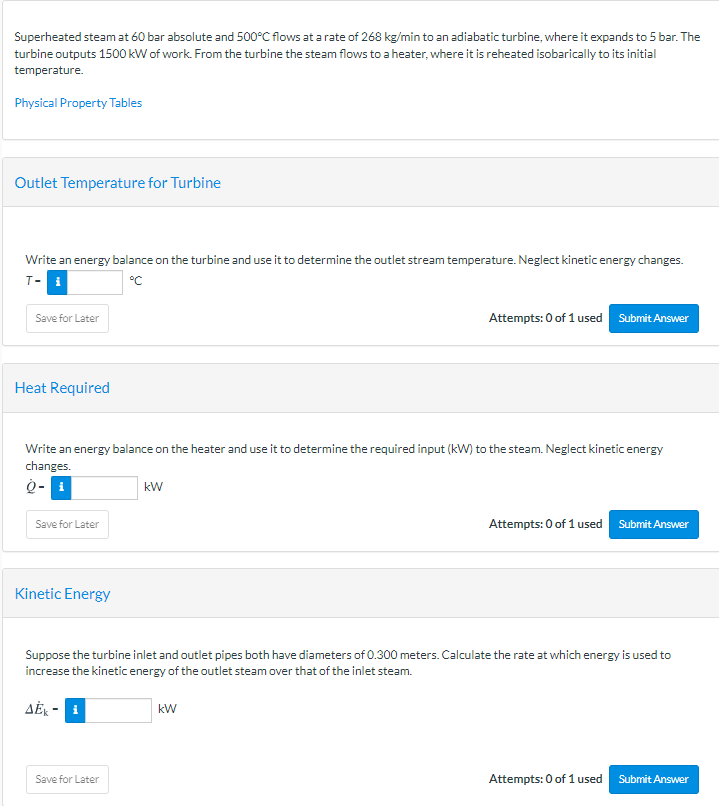
Task: Click the attempts counter in the turbine section
Action: tap(545, 319)
